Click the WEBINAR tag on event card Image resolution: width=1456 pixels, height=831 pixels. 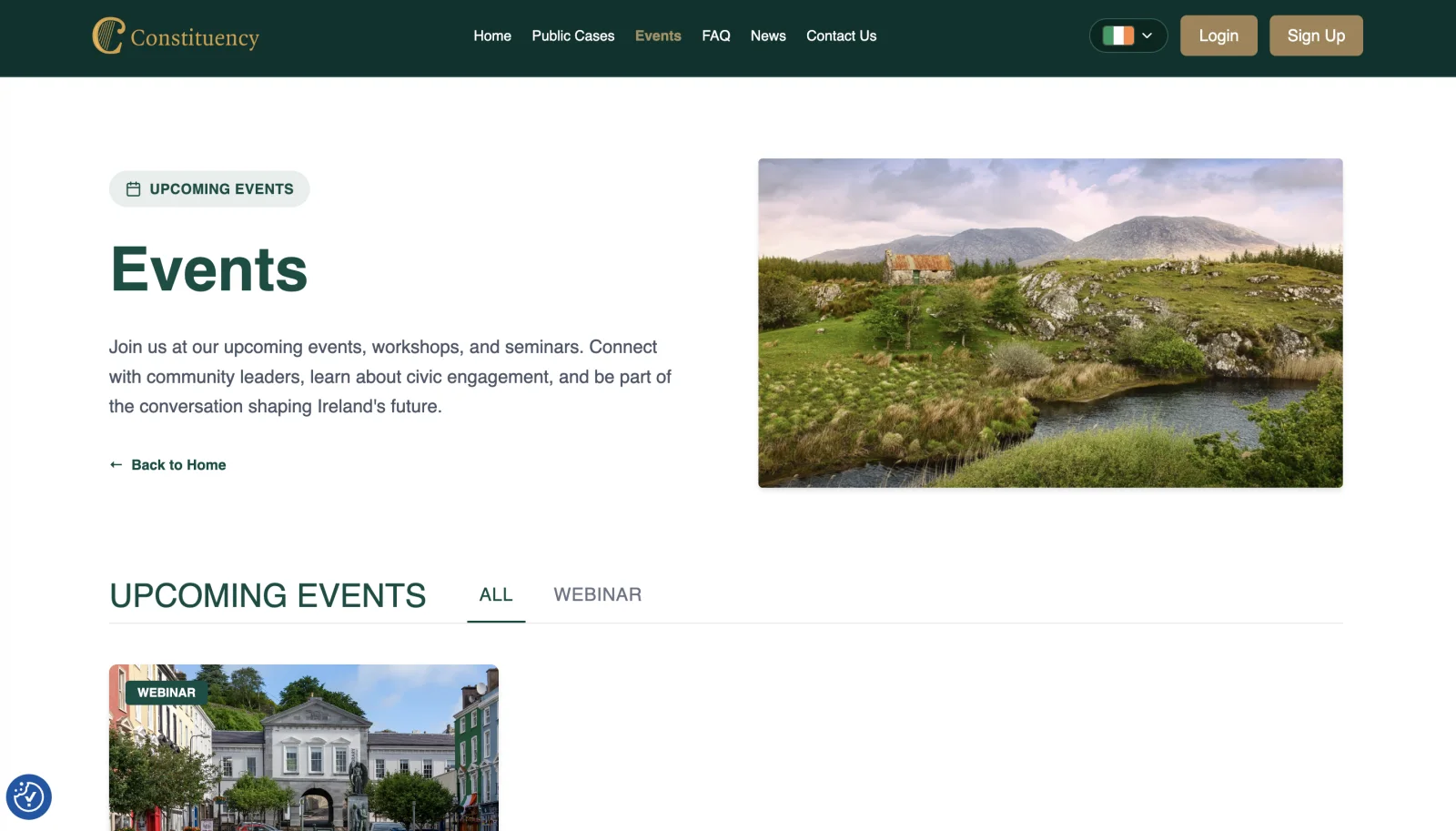(x=167, y=693)
